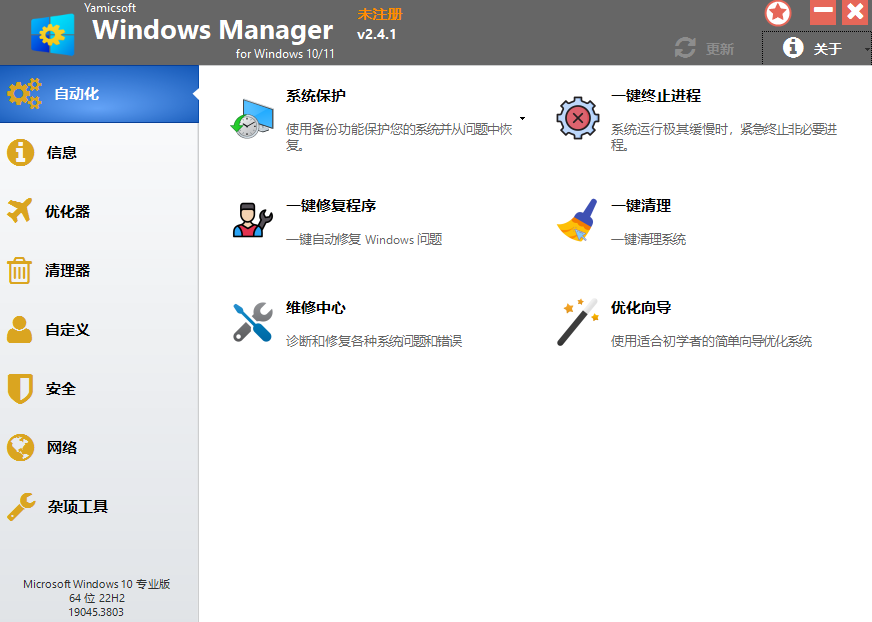Click description 一键清理系统
The width and height of the screenshot is (872, 622).
(648, 240)
